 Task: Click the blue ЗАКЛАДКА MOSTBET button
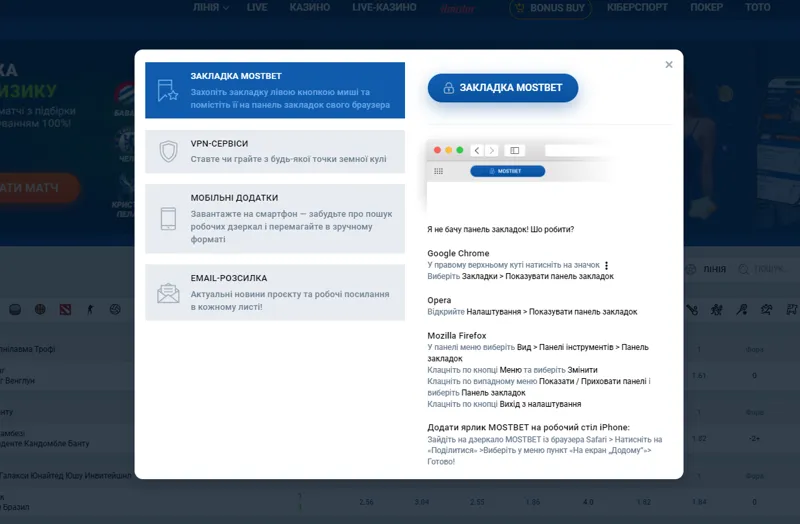click(x=503, y=88)
